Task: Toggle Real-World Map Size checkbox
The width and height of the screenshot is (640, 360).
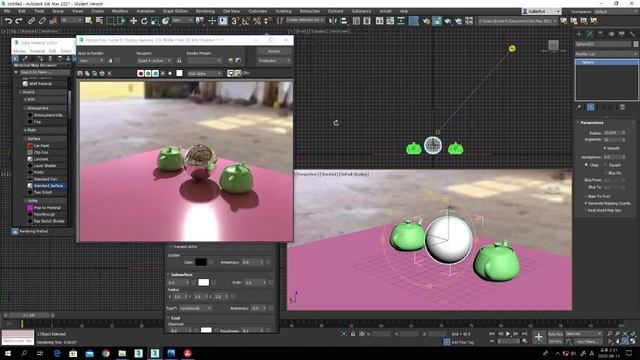Action: coord(586,210)
